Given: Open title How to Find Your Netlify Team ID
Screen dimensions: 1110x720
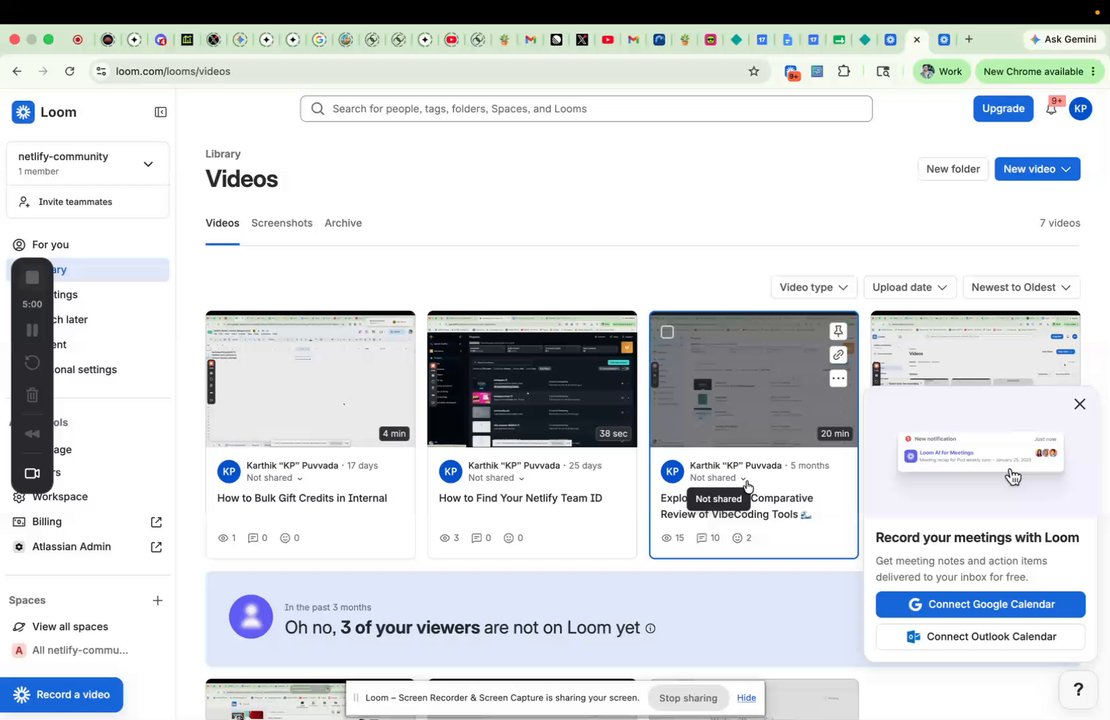Looking at the screenshot, I should tap(520, 498).
